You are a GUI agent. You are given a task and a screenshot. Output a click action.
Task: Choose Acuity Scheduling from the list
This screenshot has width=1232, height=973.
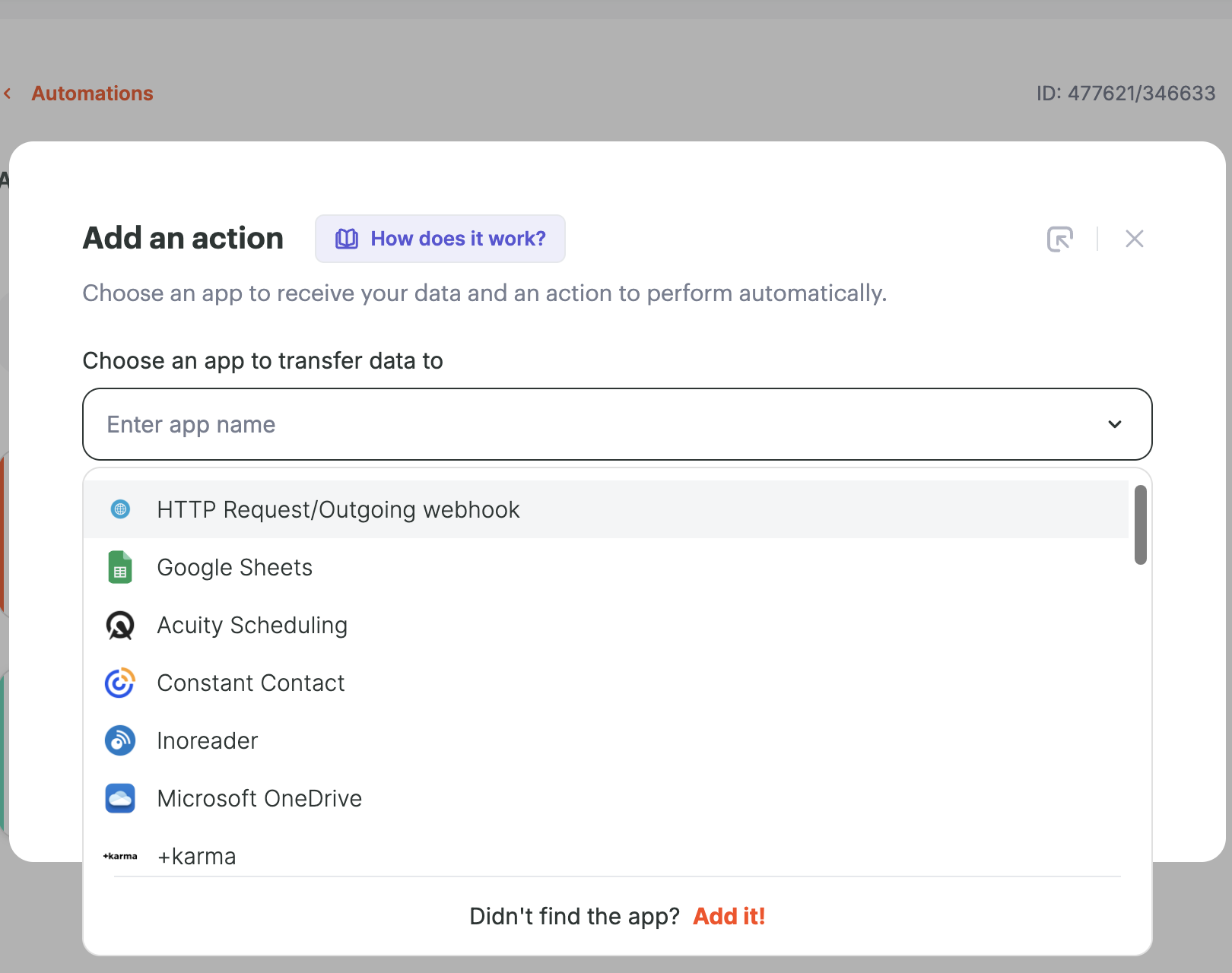pyautogui.click(x=606, y=625)
